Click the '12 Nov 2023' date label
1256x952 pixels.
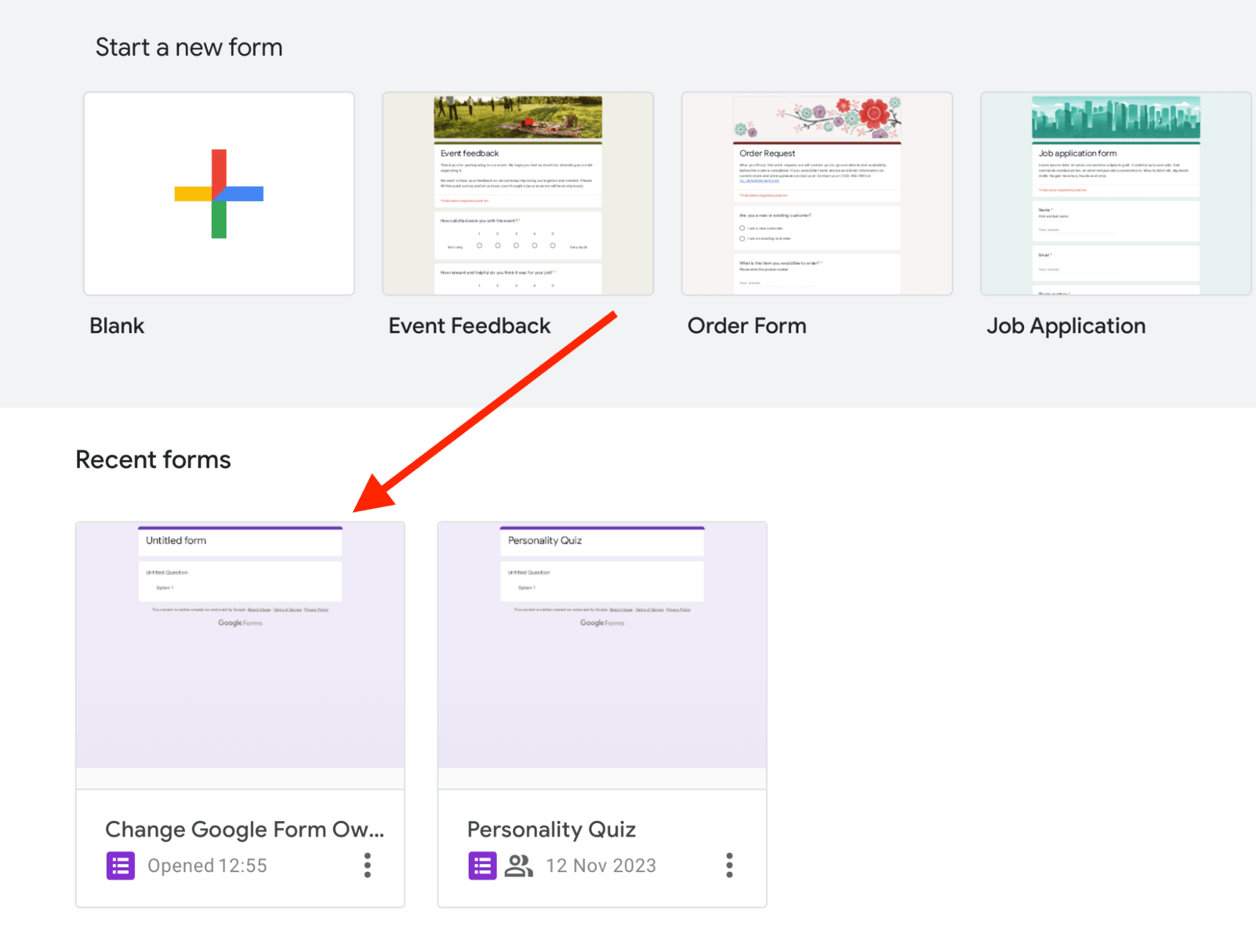(600, 865)
